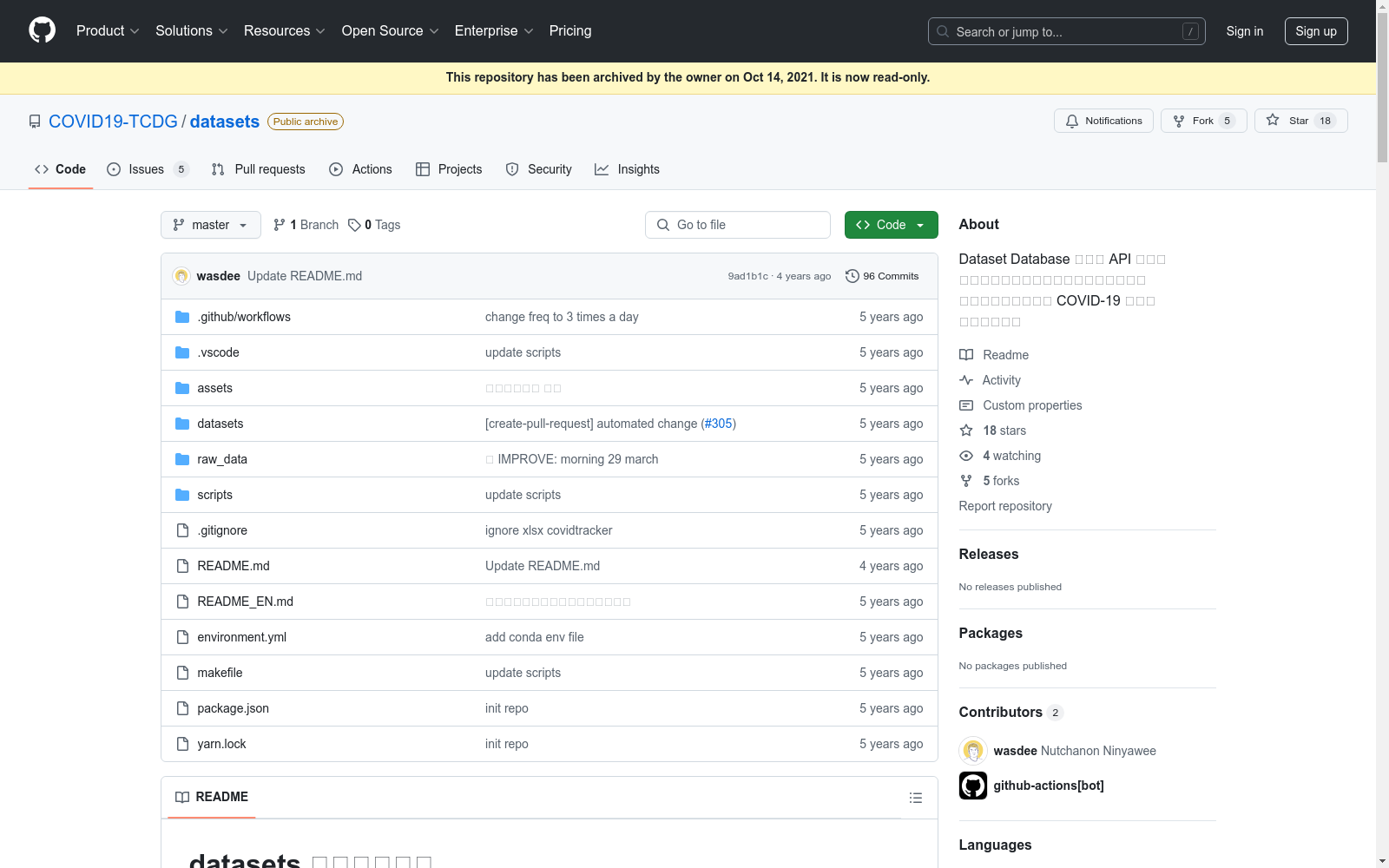Switch to the Actions tab
The height and width of the screenshot is (868, 1389).
tap(360, 169)
